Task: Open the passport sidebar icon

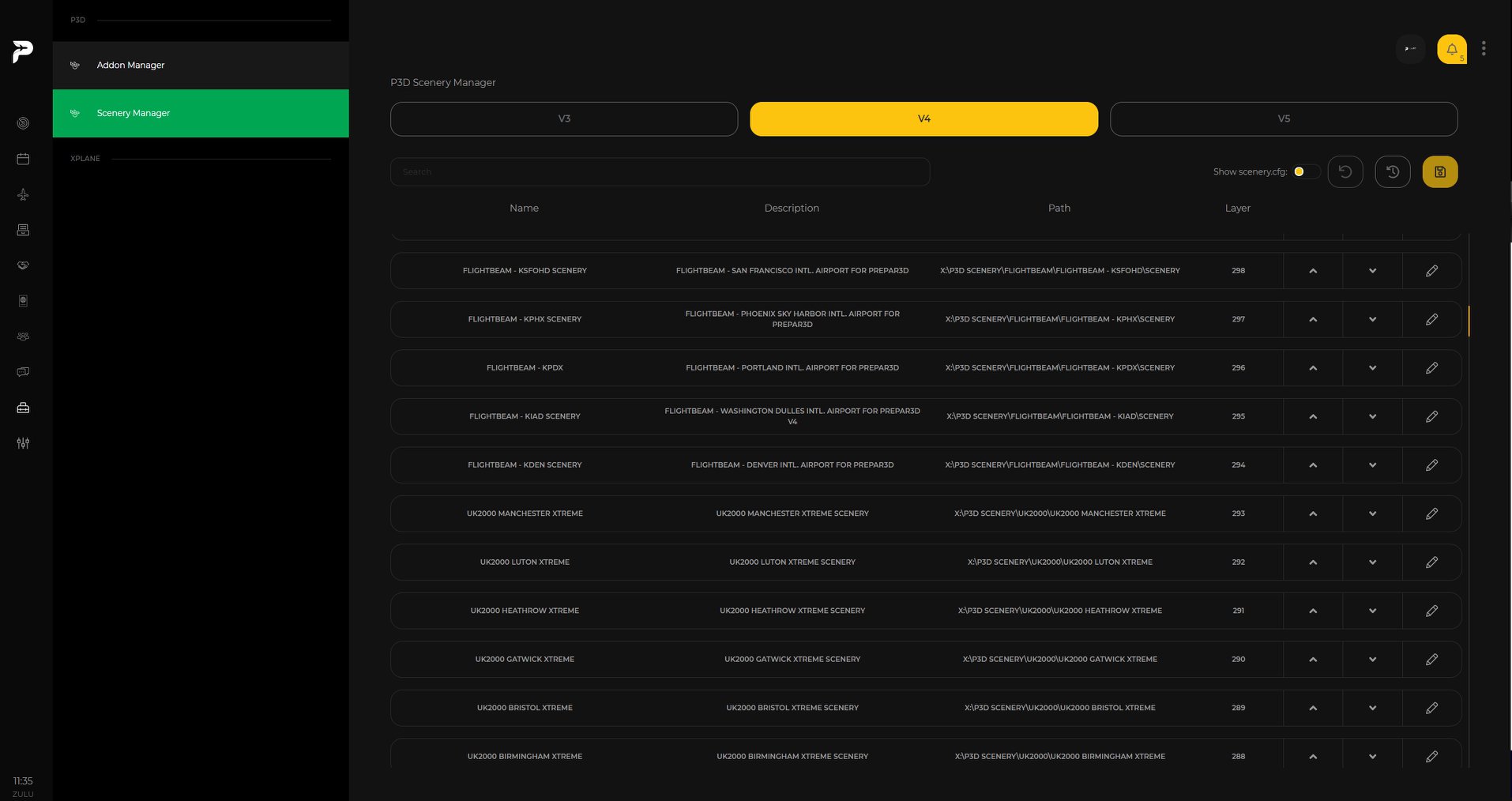Action: pyautogui.click(x=23, y=301)
